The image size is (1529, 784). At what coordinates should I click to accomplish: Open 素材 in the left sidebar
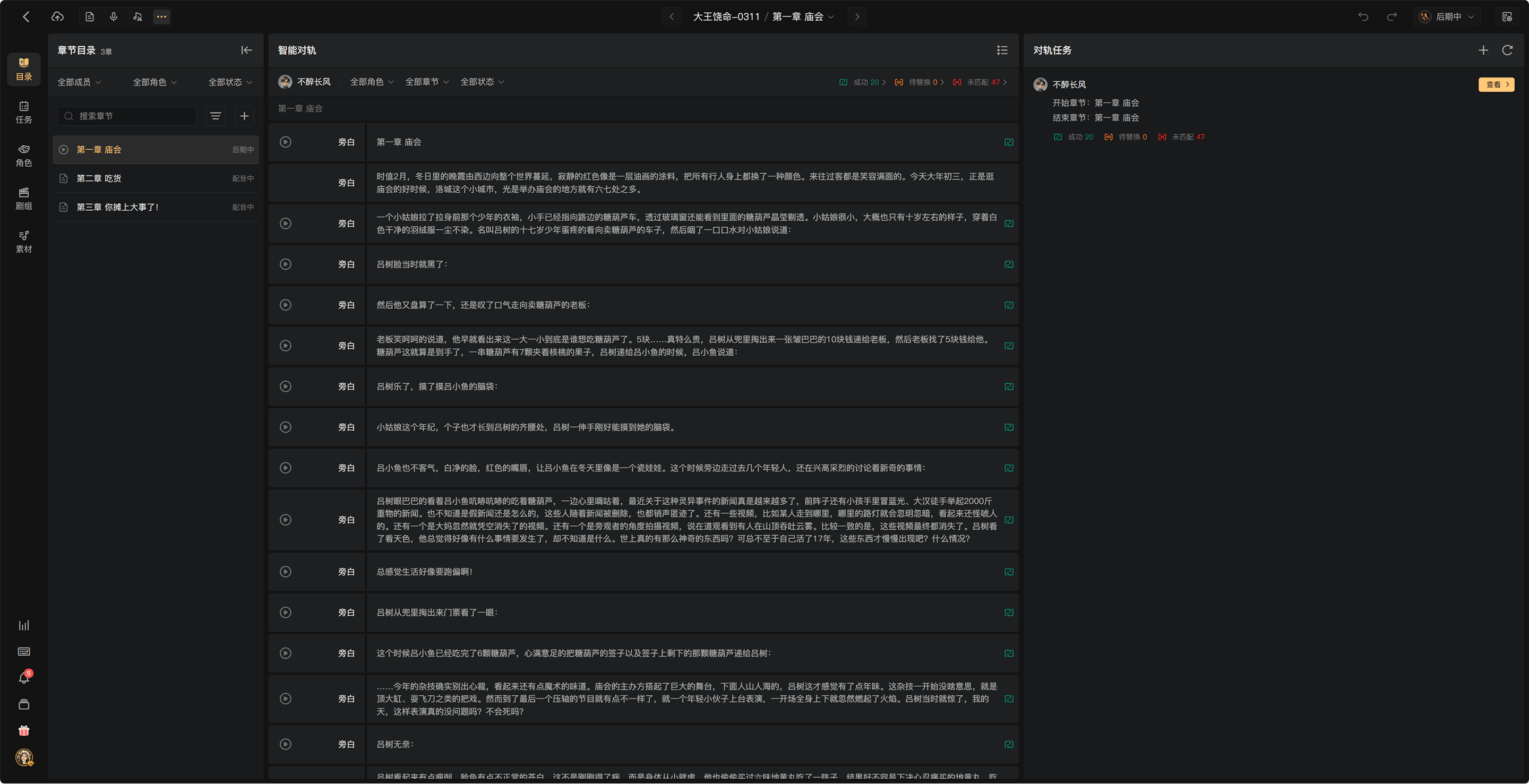point(24,242)
